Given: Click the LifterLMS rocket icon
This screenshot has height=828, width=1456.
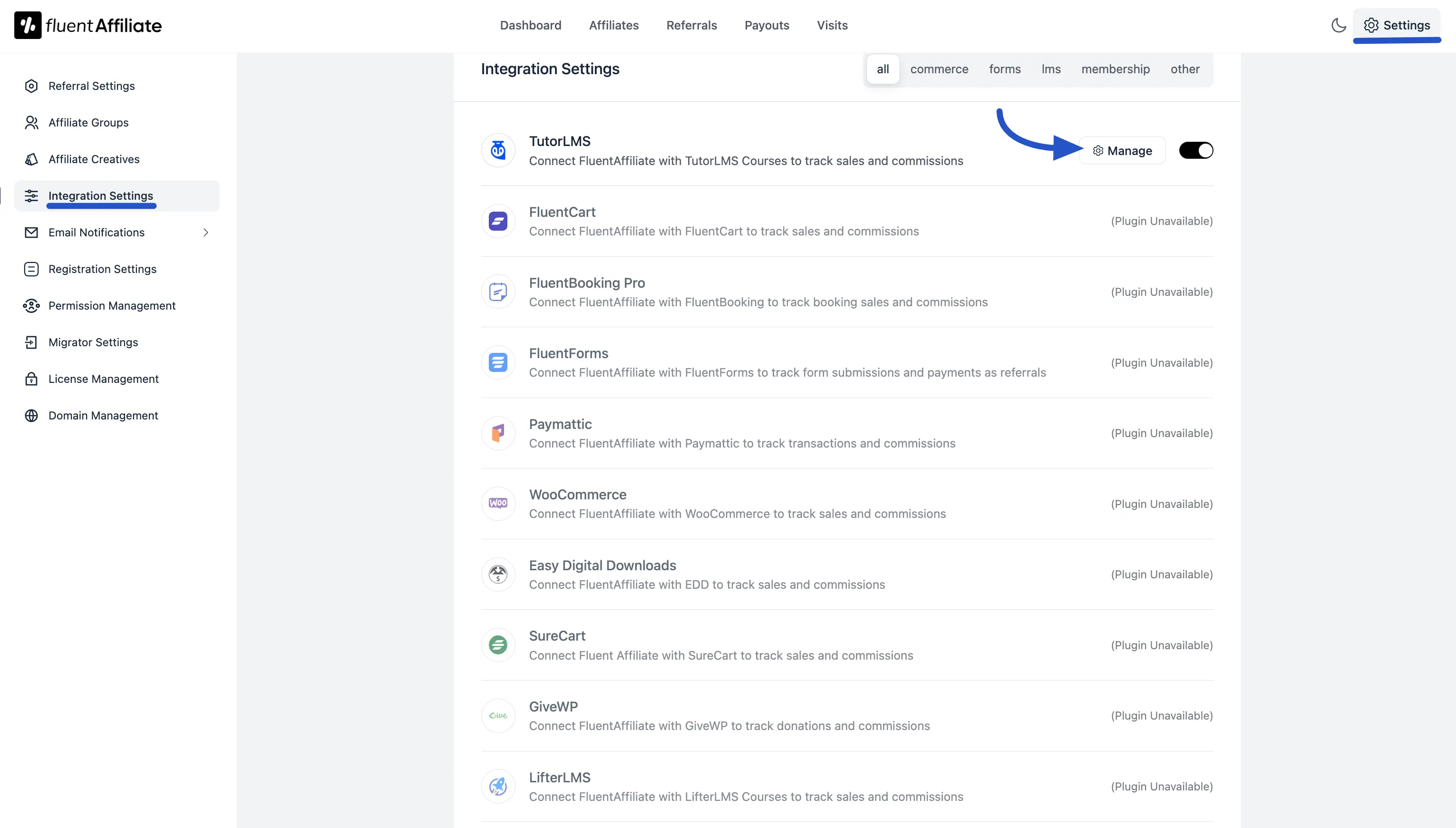Looking at the screenshot, I should [497, 786].
